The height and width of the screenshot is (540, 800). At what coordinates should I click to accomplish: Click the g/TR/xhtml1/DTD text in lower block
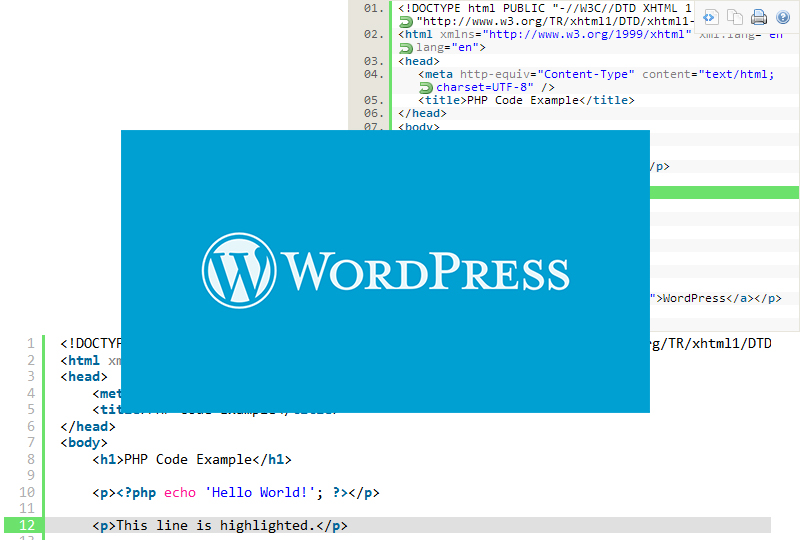pos(711,343)
